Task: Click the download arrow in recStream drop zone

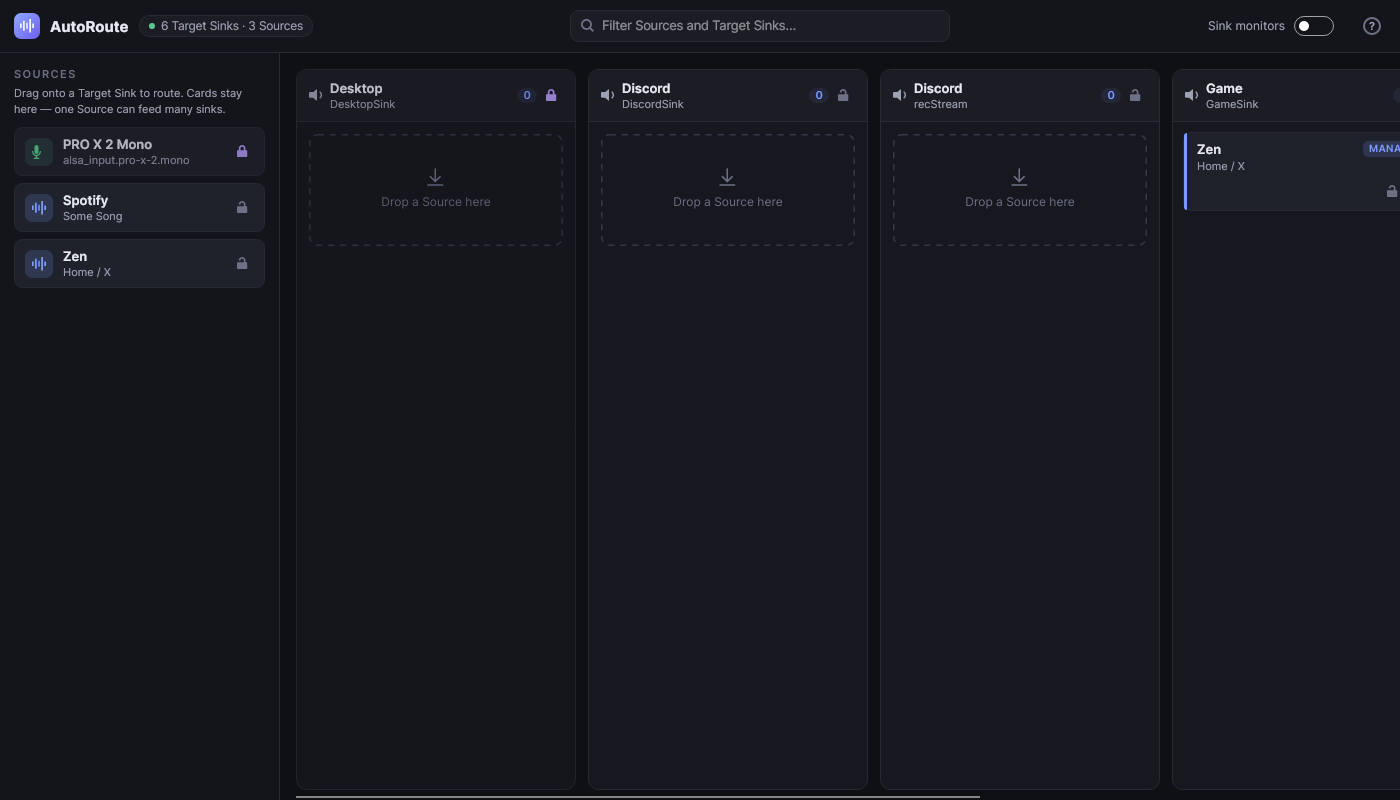Action: [x=1019, y=177]
